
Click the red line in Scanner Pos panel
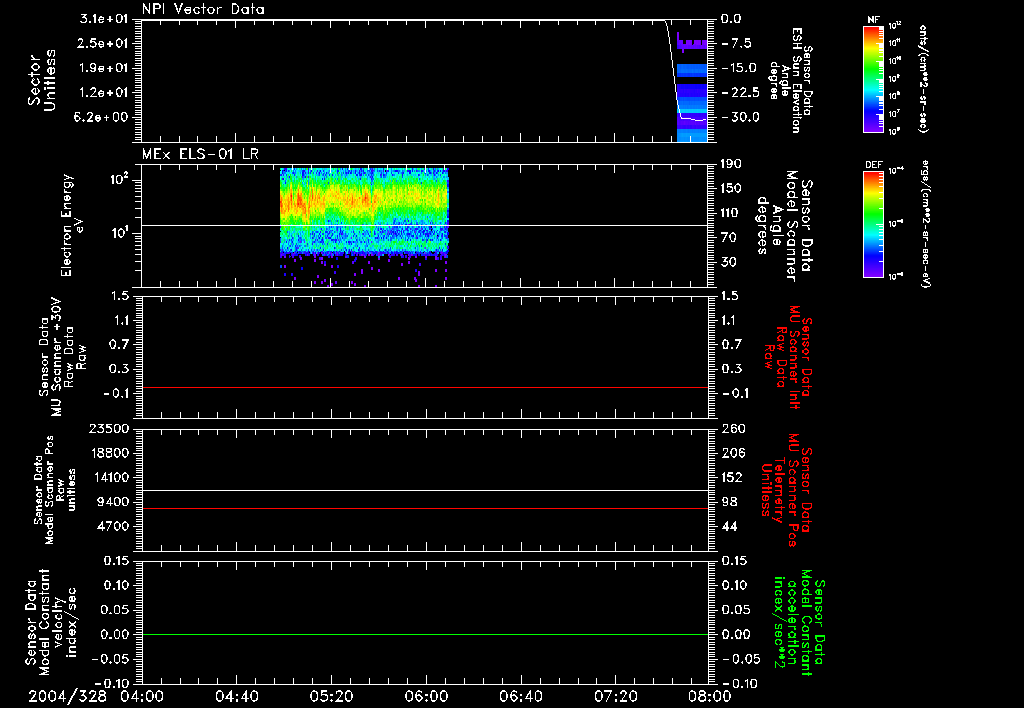424,508
